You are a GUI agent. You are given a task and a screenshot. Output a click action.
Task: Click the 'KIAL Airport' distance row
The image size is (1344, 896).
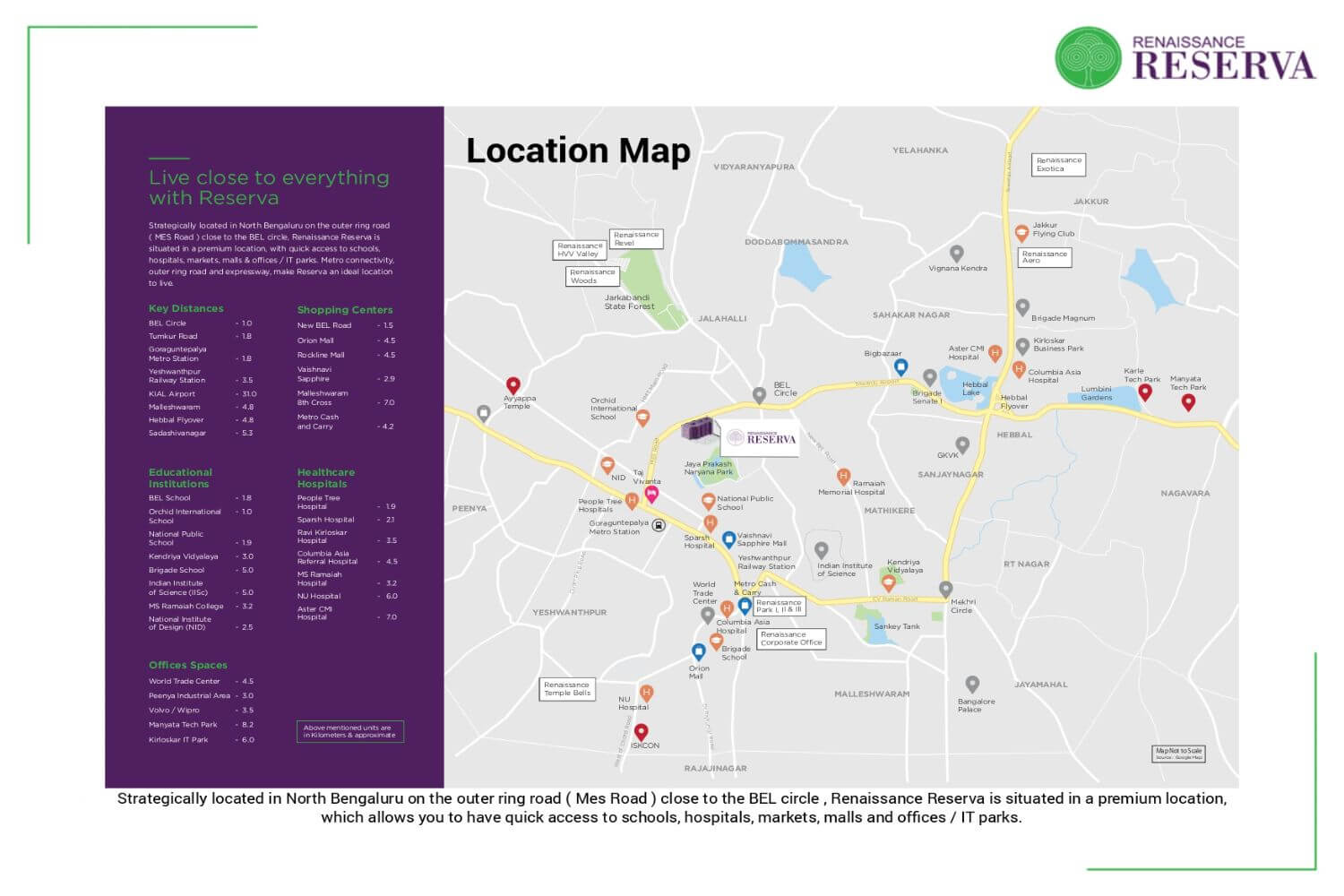coord(202,394)
